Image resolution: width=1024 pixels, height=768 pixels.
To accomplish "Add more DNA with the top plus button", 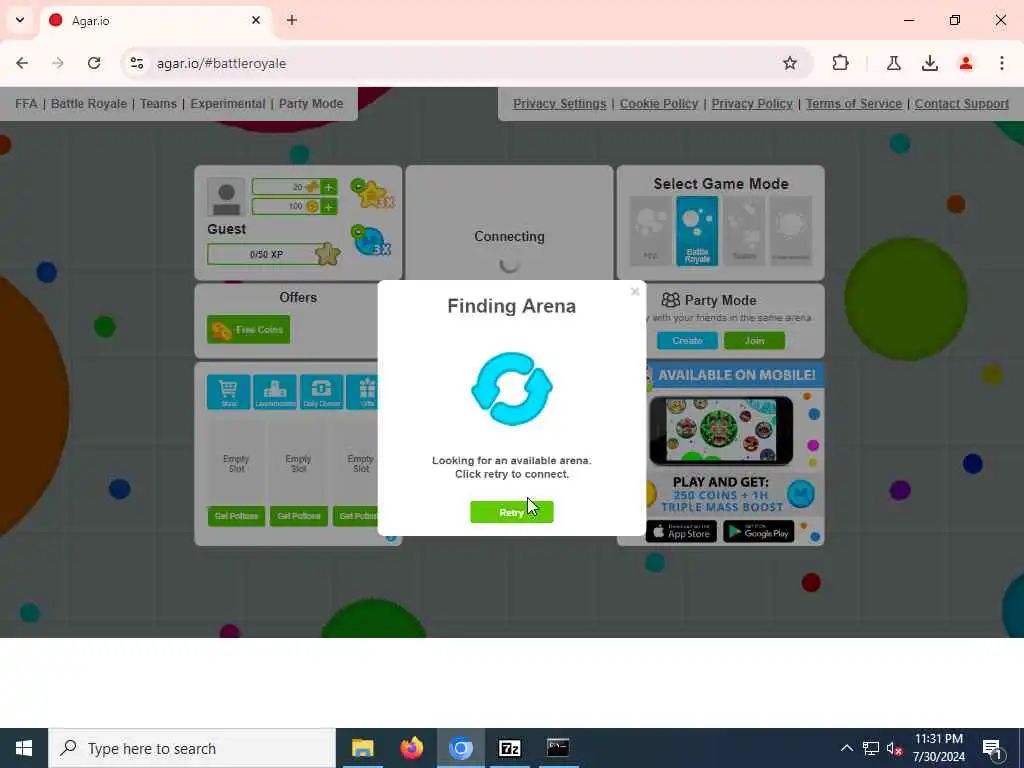I will 328,187.
